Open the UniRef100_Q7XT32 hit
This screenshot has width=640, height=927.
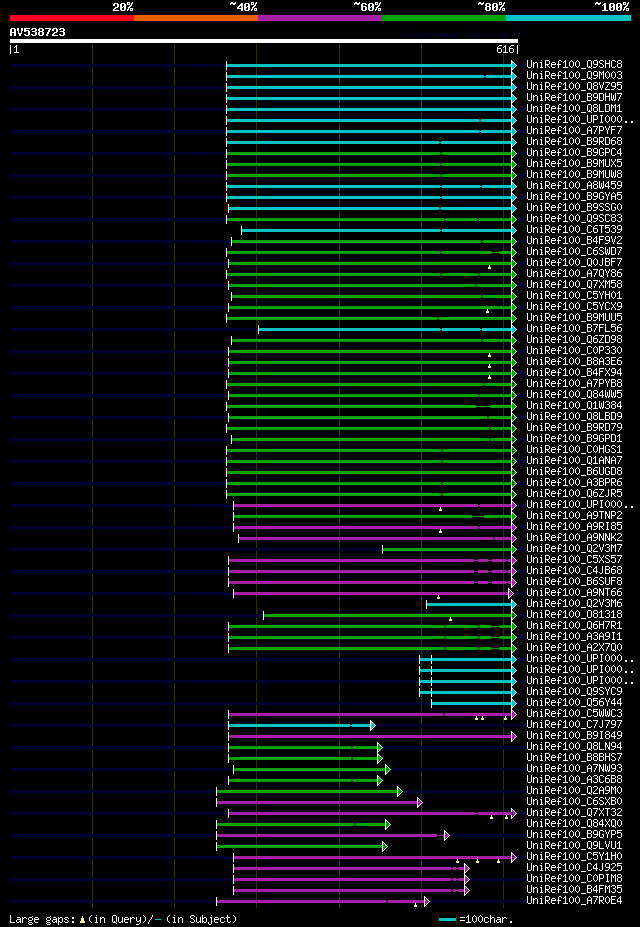pos(574,813)
